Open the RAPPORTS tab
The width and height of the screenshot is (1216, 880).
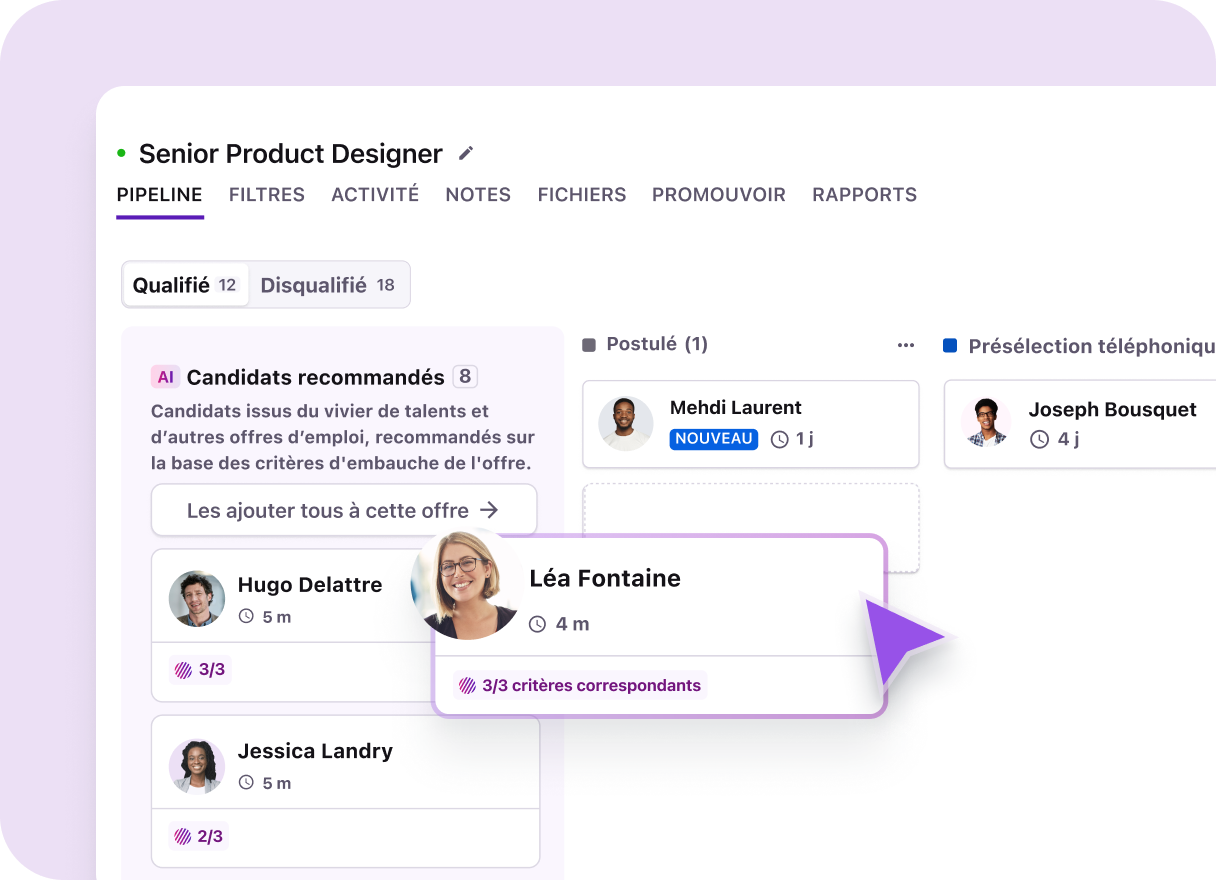point(865,195)
